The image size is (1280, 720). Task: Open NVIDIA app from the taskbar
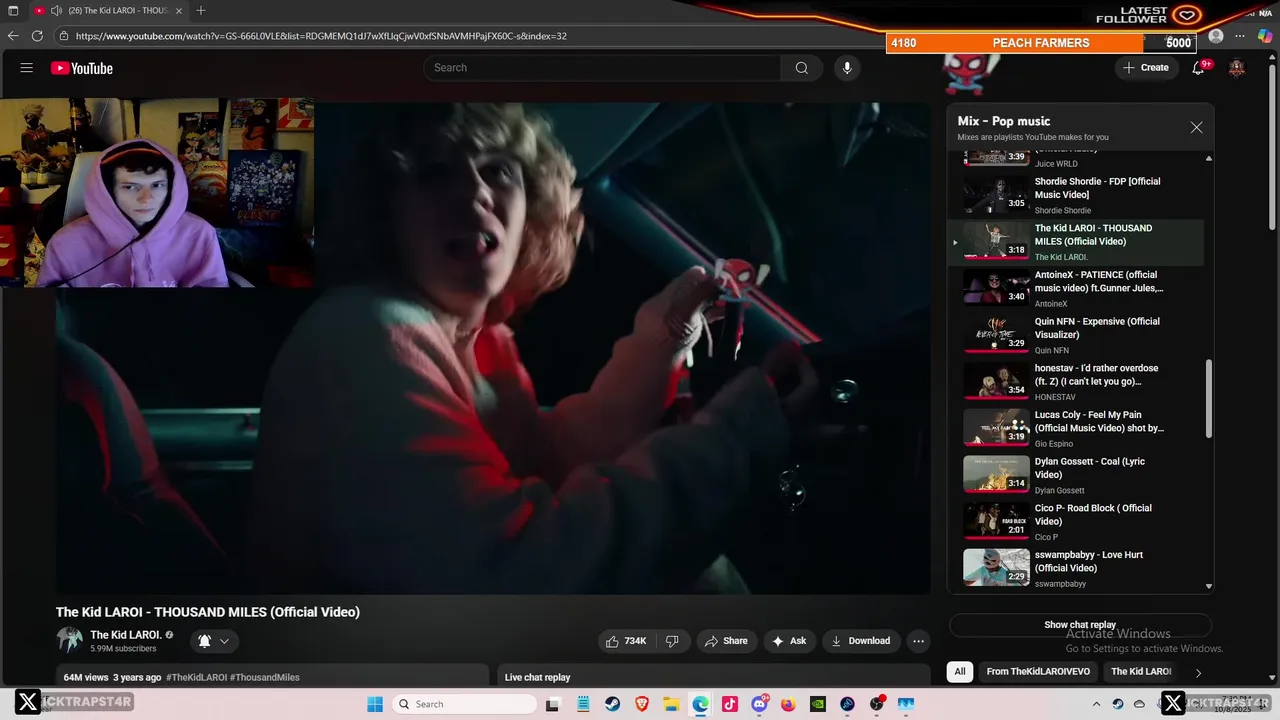coord(818,704)
